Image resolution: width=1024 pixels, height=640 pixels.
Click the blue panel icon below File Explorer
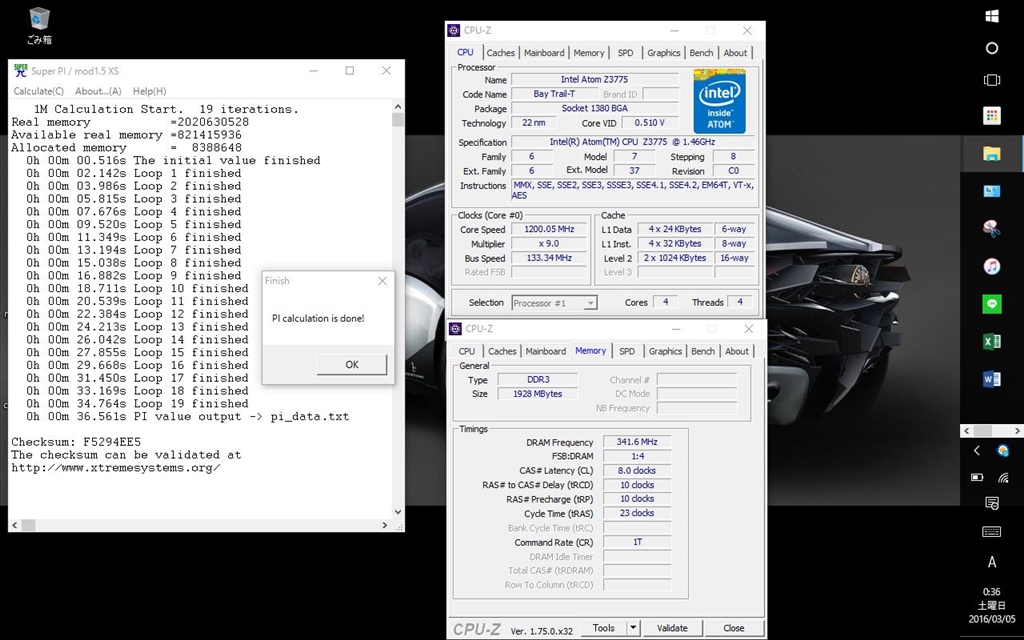coord(991,191)
